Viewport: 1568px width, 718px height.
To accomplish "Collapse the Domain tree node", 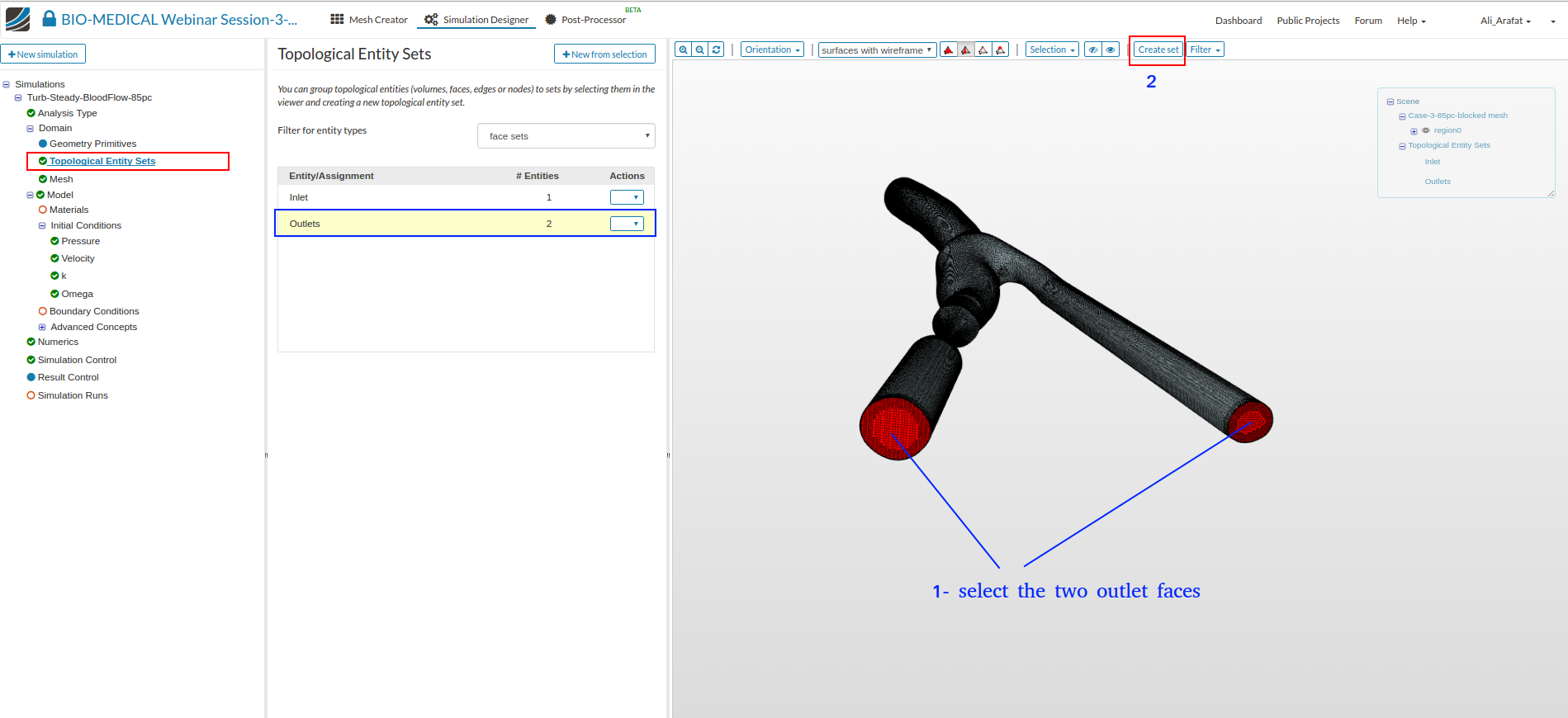I will [30, 129].
